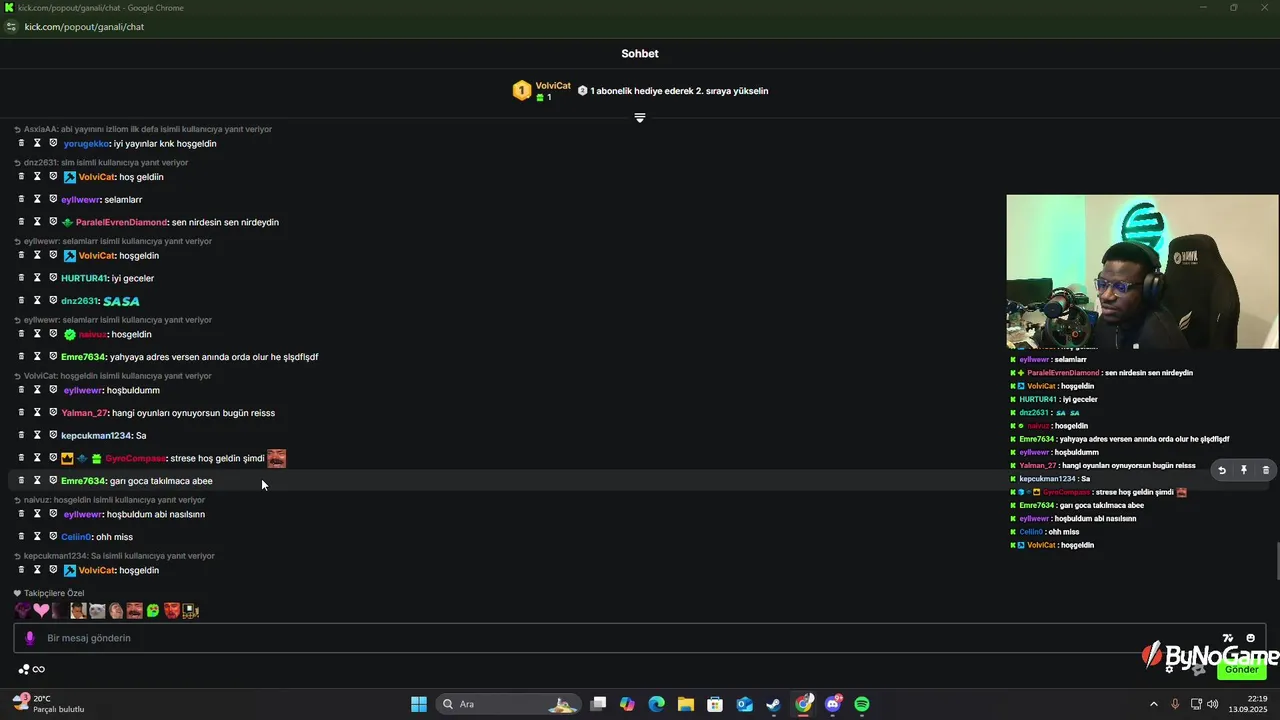
Task: Click the purple microphone icon in message box
Action: point(29,638)
